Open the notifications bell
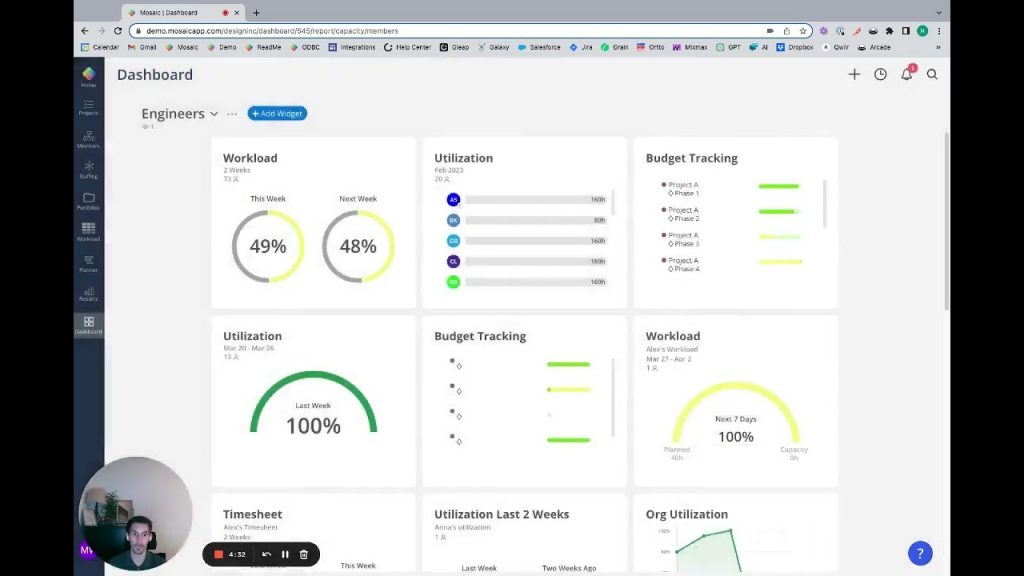This screenshot has width=1024, height=576. [x=907, y=74]
